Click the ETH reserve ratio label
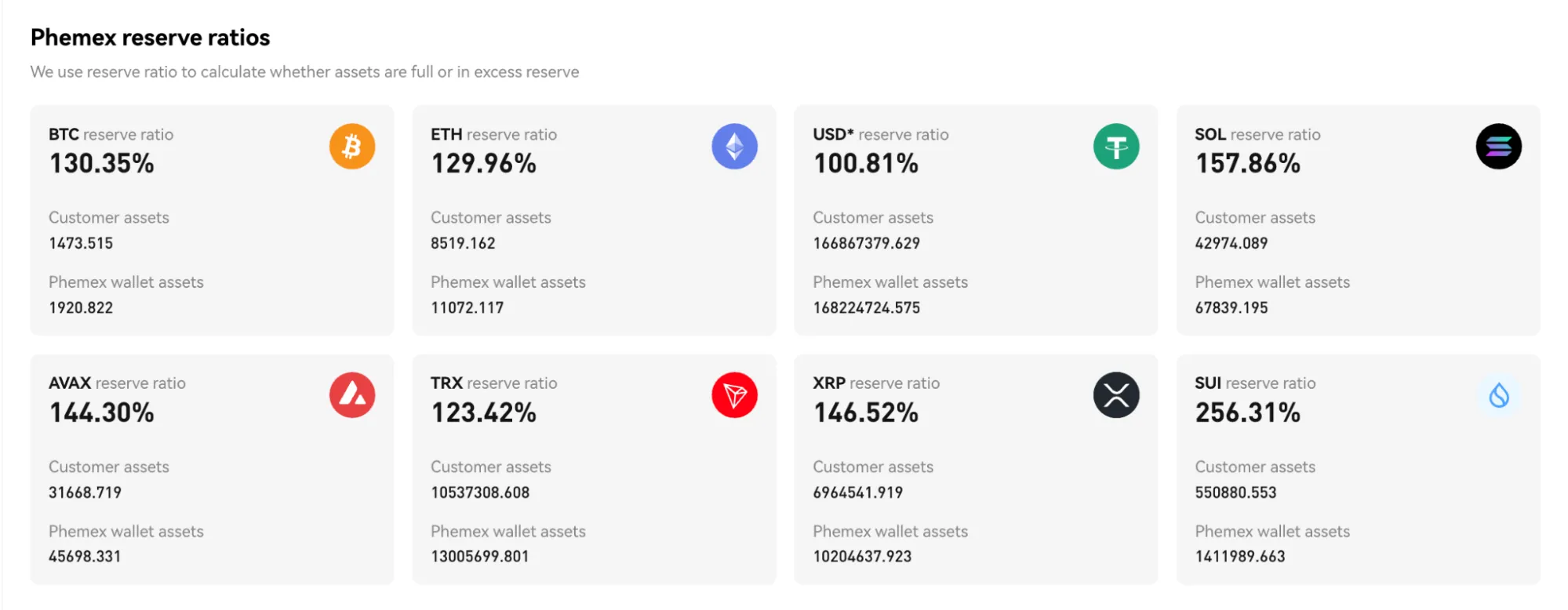The width and height of the screenshot is (1568, 610). pyautogui.click(x=493, y=134)
